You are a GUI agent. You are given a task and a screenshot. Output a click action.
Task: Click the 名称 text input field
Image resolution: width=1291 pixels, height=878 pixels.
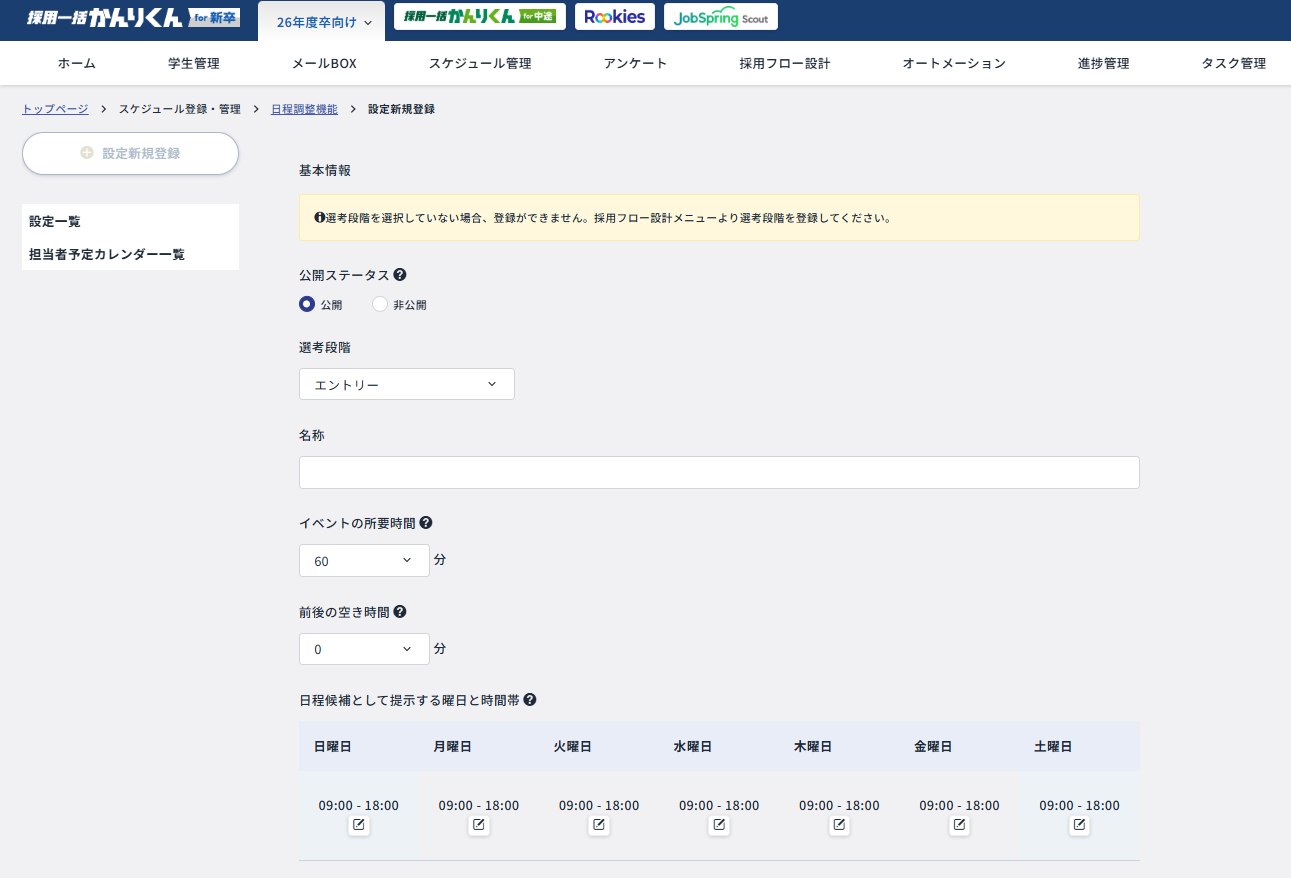coord(718,473)
